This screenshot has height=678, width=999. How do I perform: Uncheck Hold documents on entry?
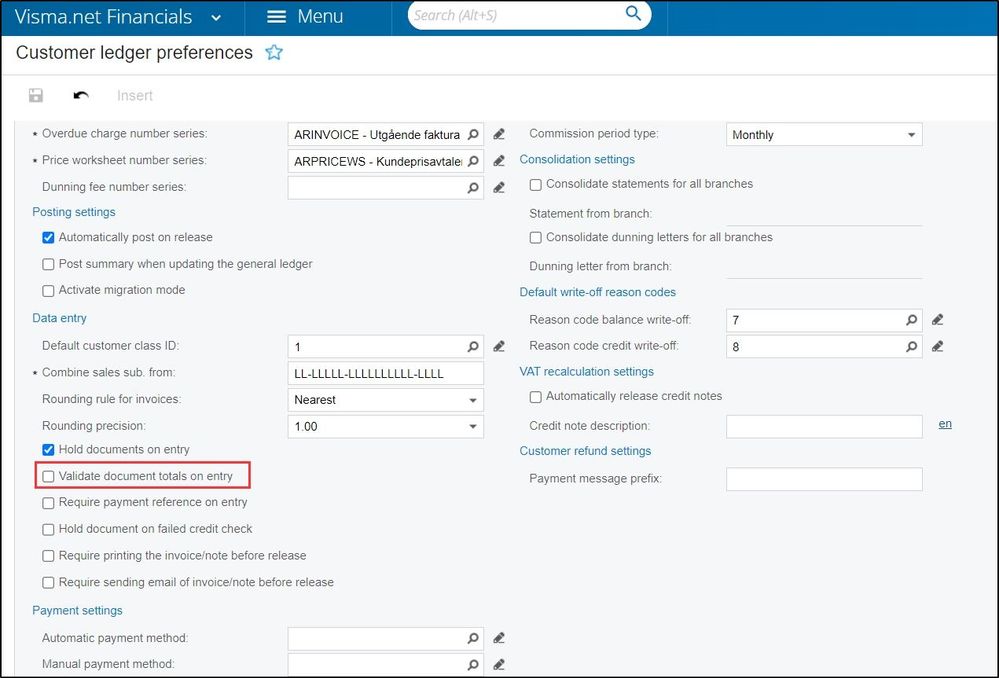point(48,450)
